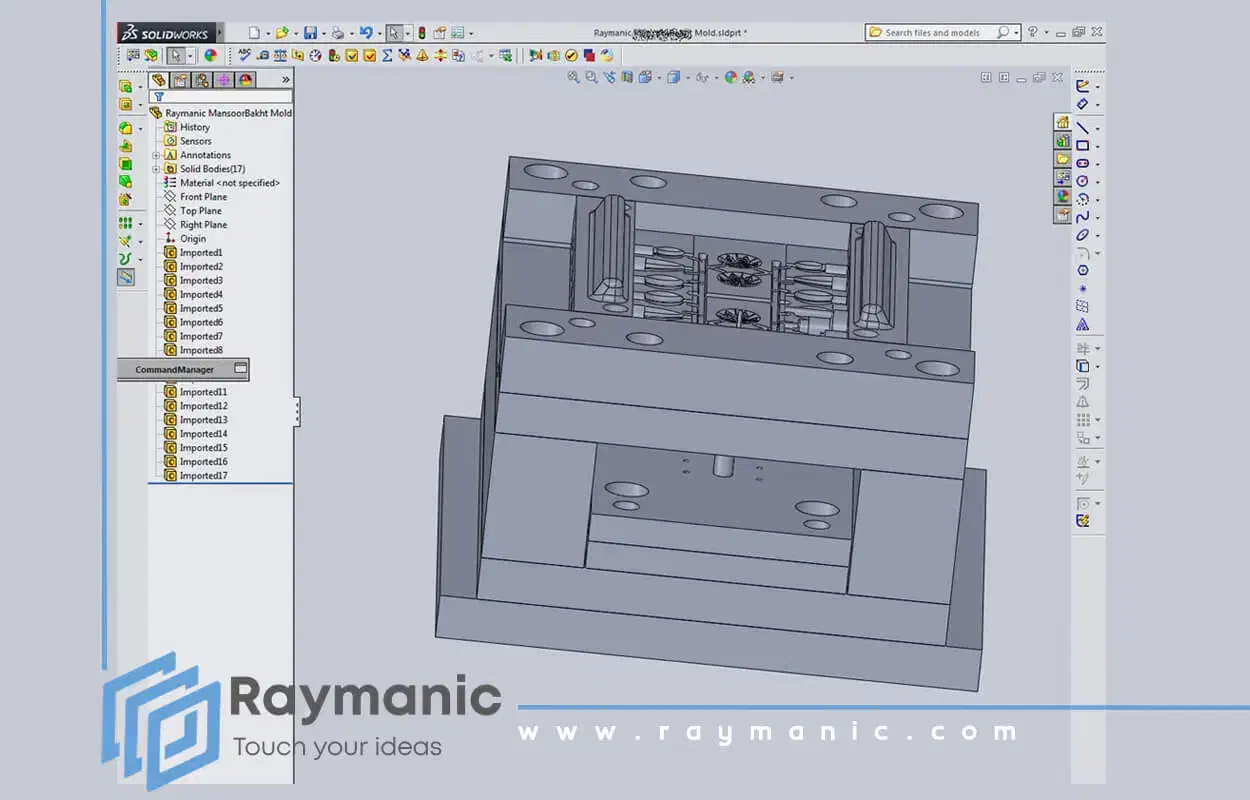1250x800 pixels.
Task: Select the Imported12 feature in tree
Action: (203, 406)
